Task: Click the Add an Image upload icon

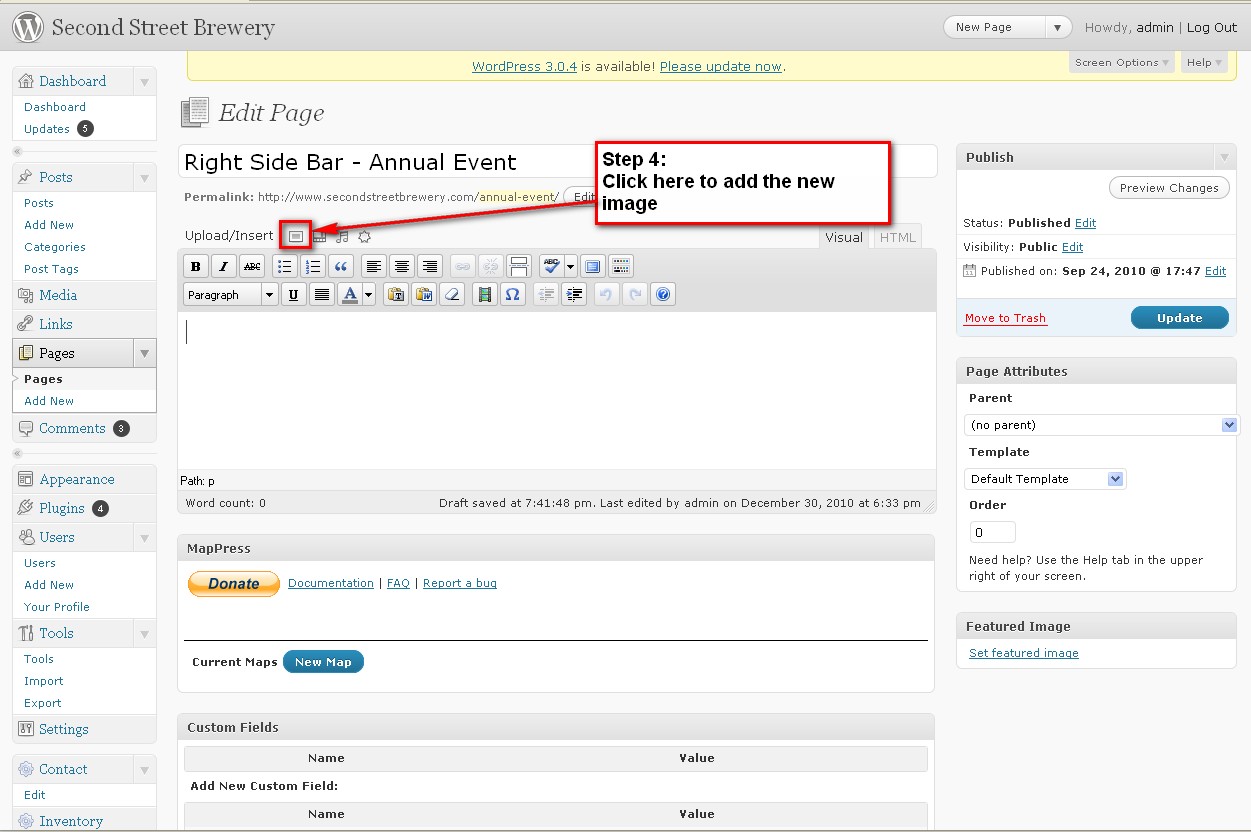Action: pos(296,237)
